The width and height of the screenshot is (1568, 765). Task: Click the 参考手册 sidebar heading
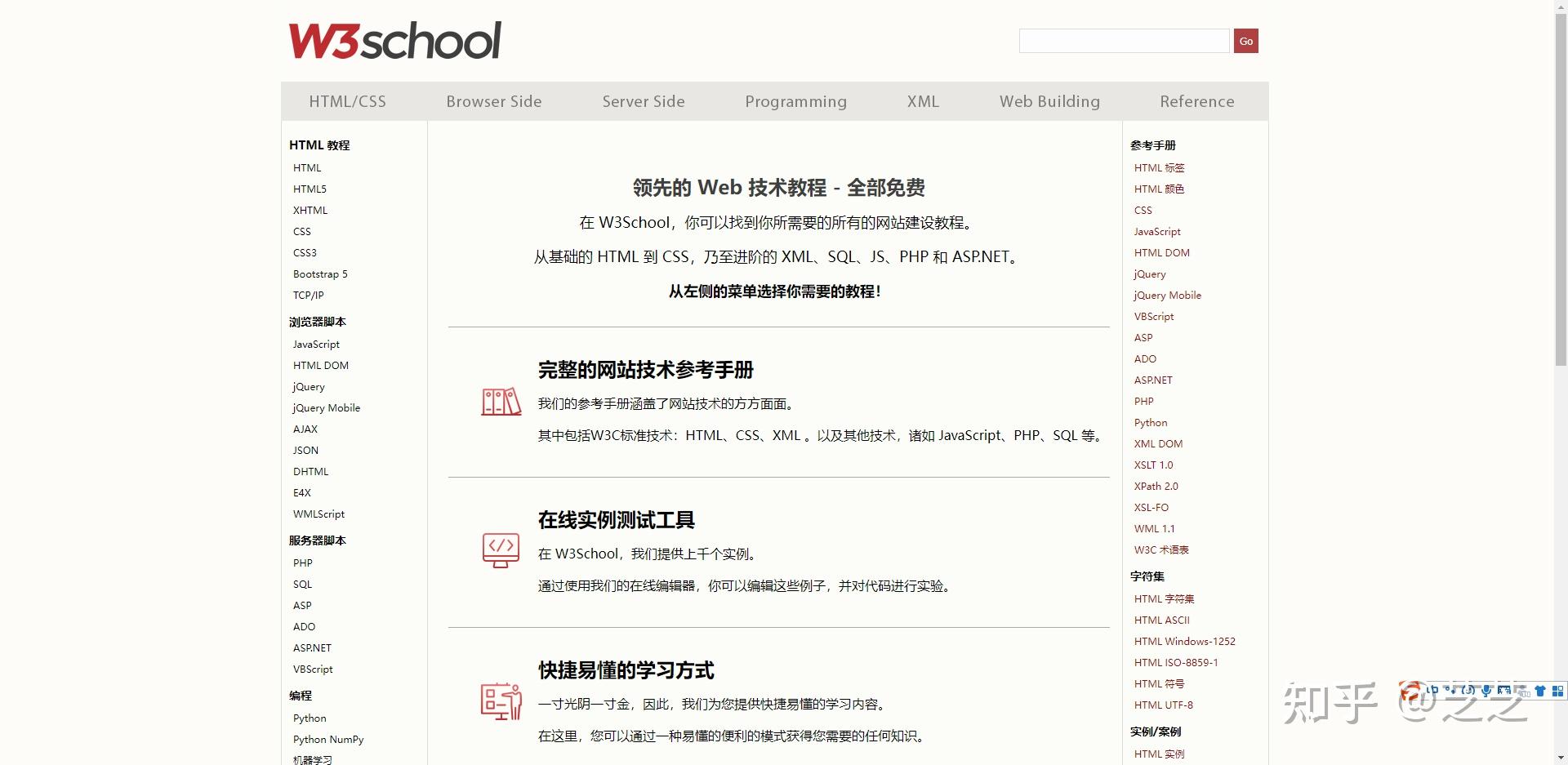[1153, 145]
